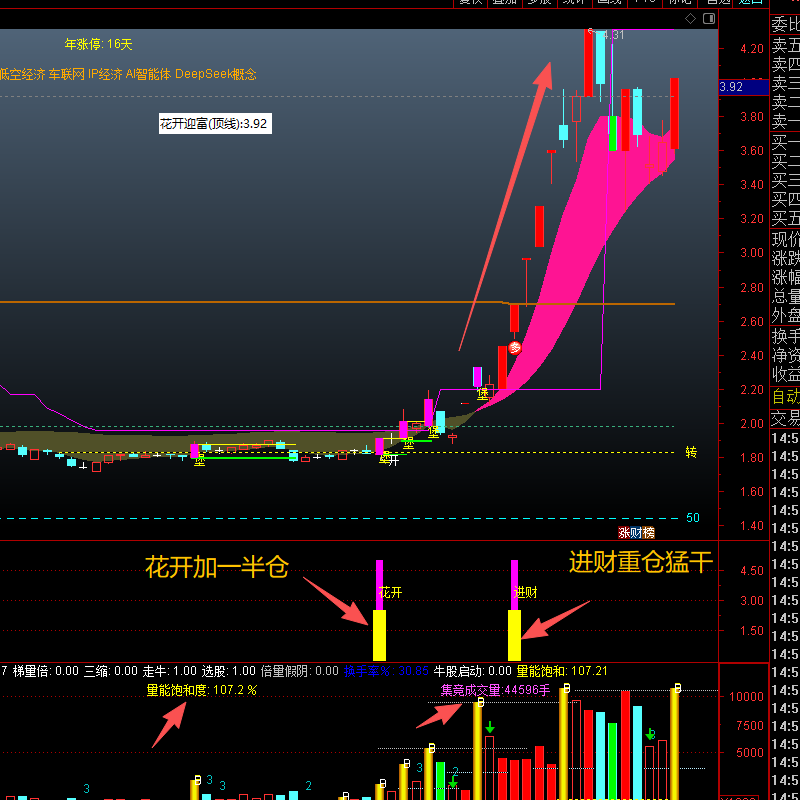Click the 三缩: 0.00 indicator value
Screen dimensions: 800x800
(x=111, y=671)
